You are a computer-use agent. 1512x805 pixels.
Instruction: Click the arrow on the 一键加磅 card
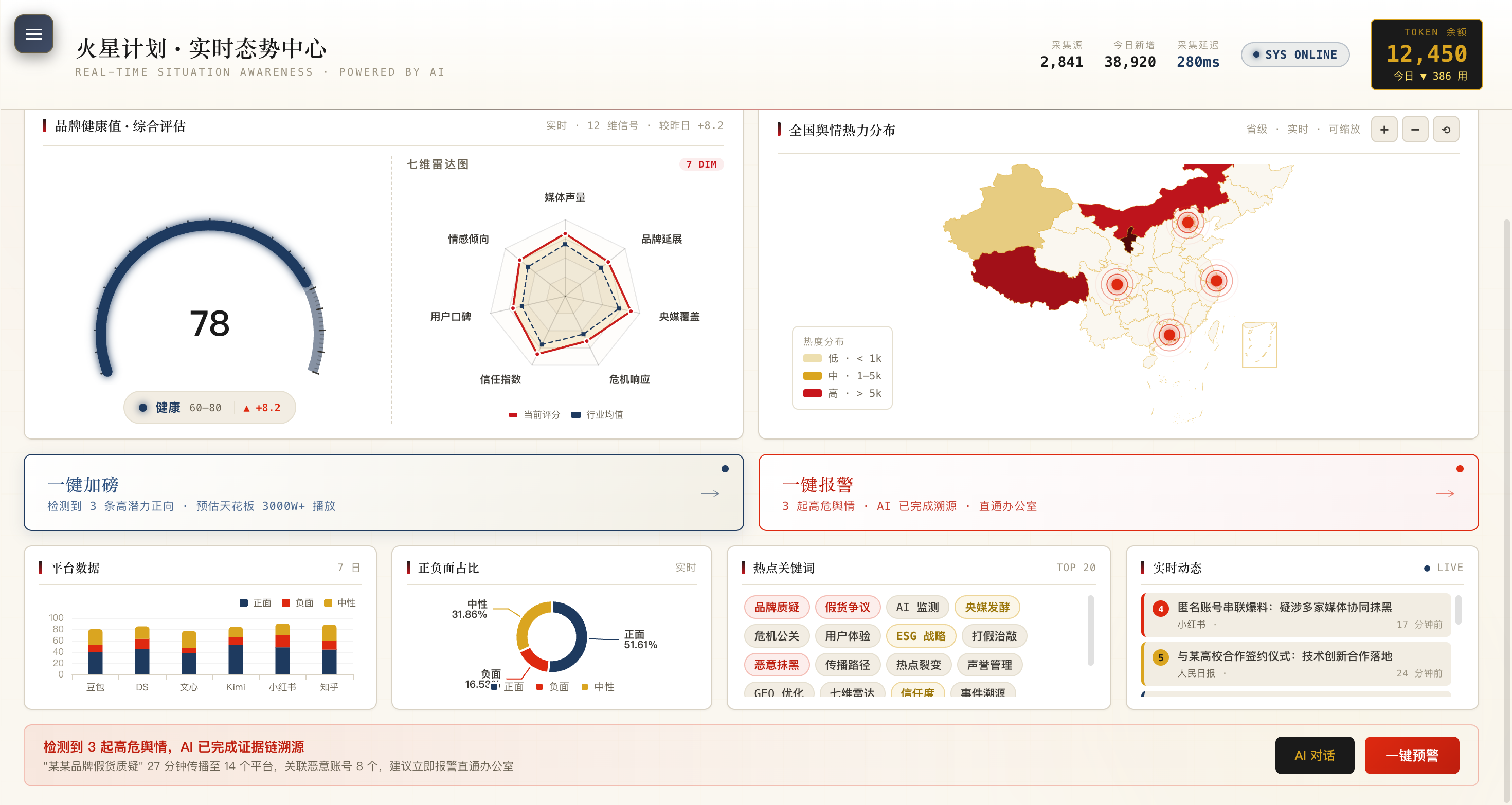(710, 493)
